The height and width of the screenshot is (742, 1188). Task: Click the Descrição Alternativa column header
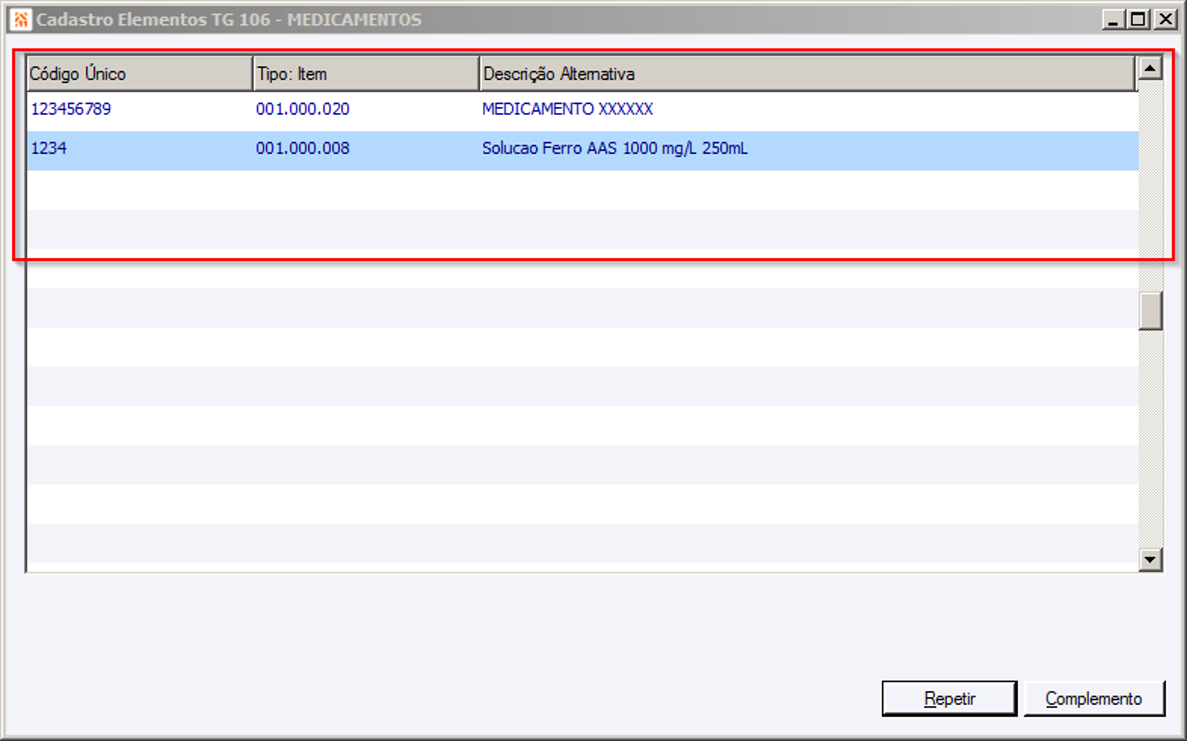click(808, 74)
